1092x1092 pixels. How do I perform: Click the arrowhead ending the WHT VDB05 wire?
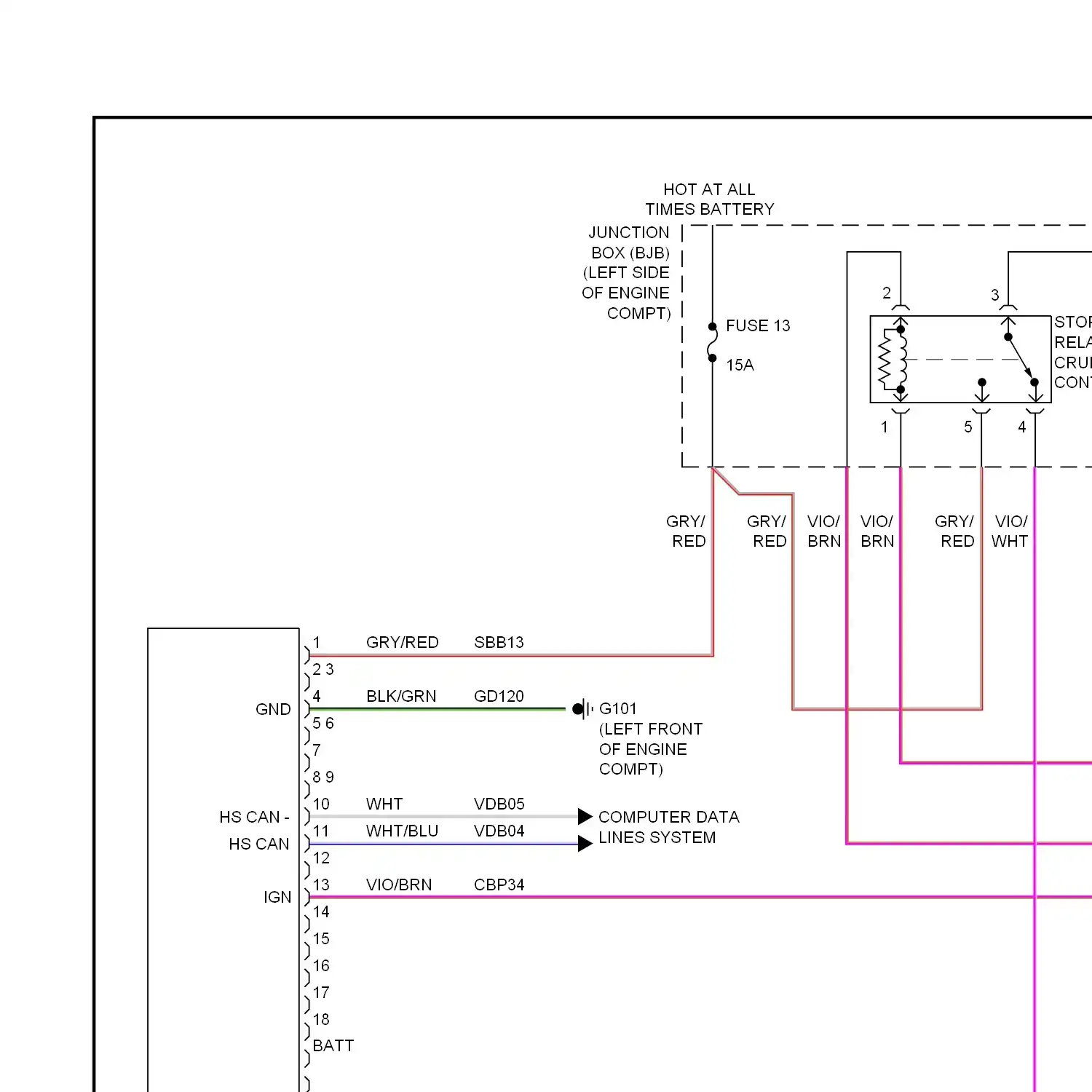pyautogui.click(x=585, y=816)
